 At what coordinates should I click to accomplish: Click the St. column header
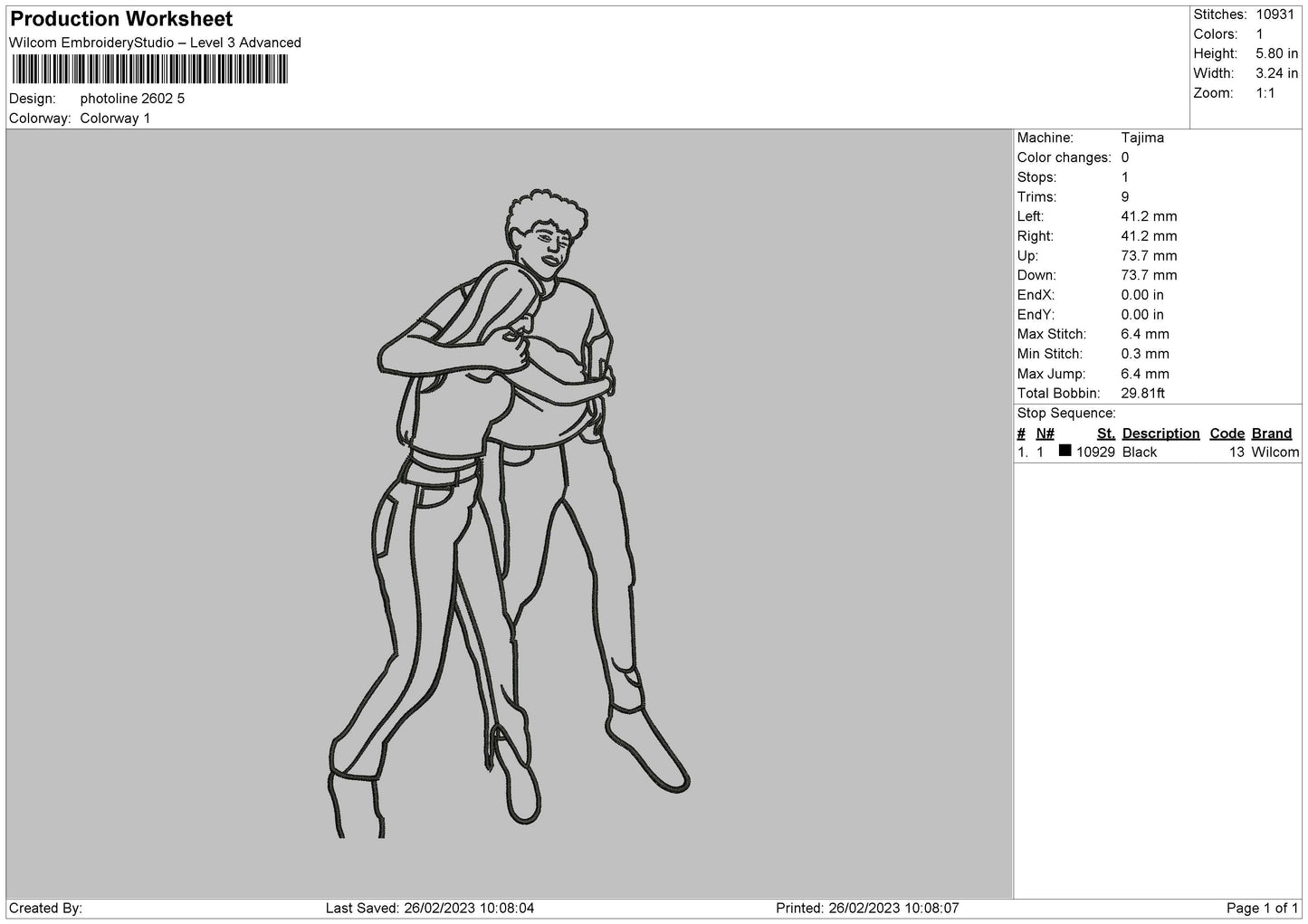pyautogui.click(x=1105, y=433)
